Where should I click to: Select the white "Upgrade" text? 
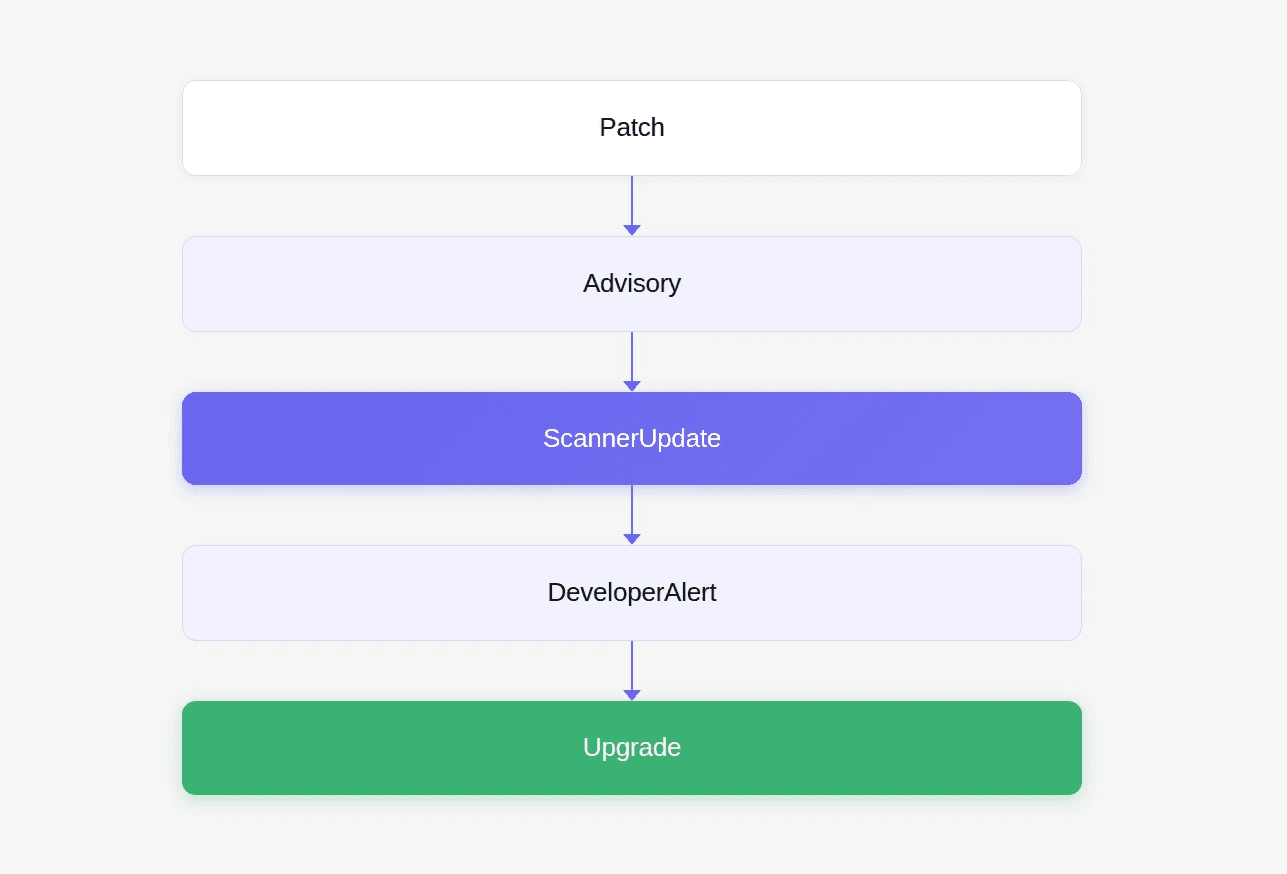coord(632,748)
